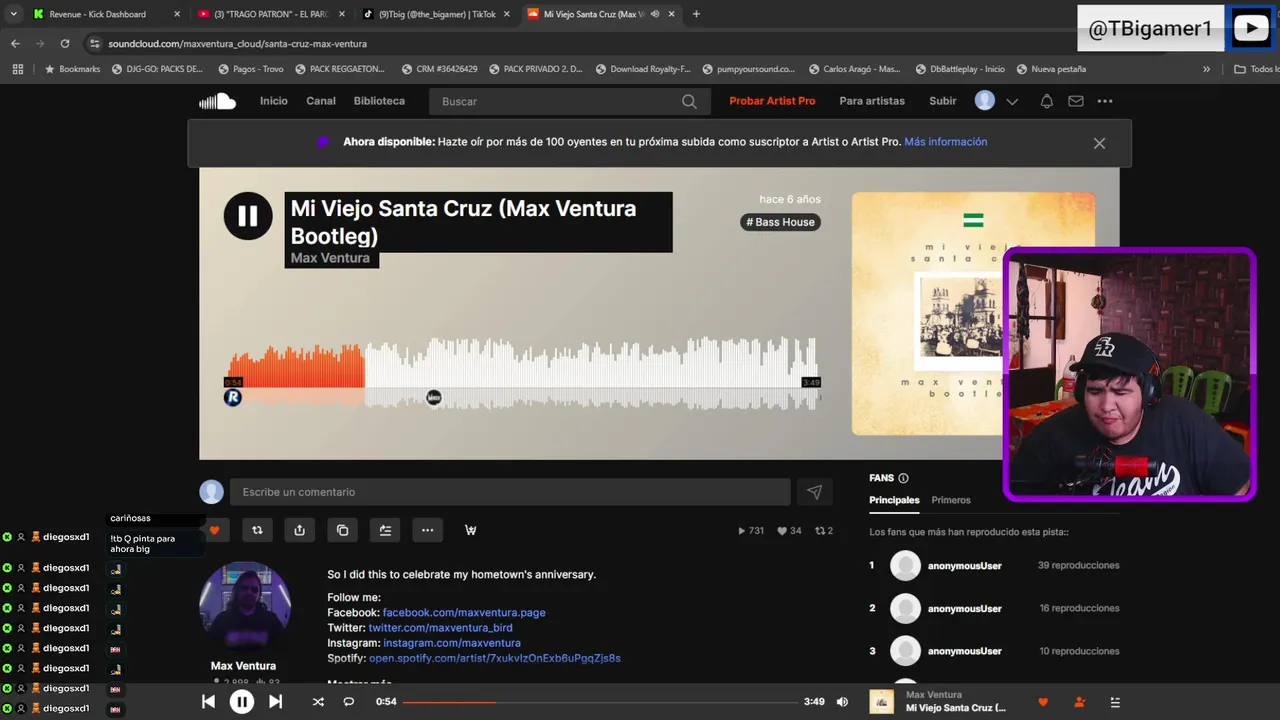Screen dimensions: 1280x720
Task: Click FANS info icon
Action: click(x=903, y=478)
